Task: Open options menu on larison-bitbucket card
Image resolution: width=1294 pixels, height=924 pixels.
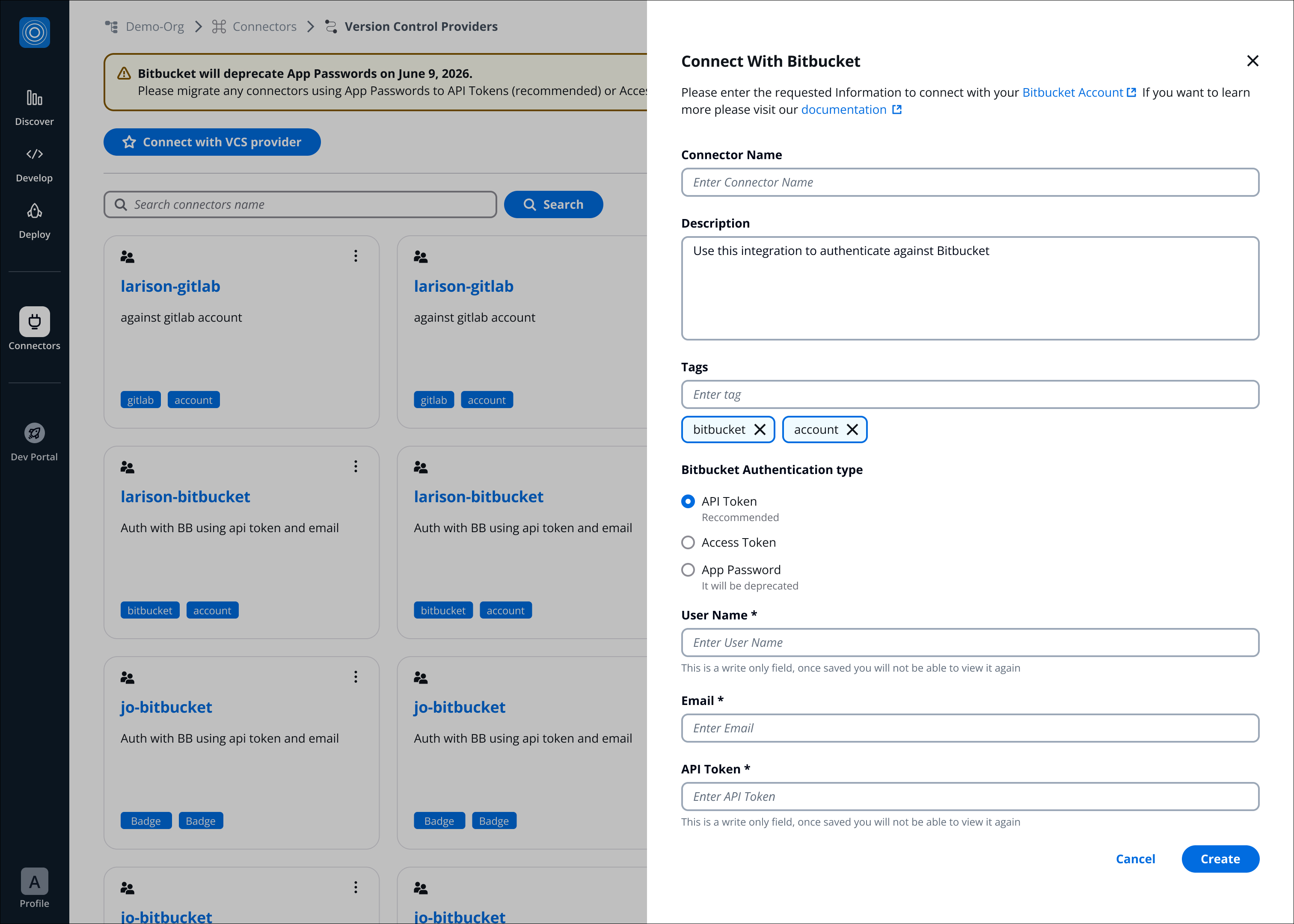Action: 356,467
